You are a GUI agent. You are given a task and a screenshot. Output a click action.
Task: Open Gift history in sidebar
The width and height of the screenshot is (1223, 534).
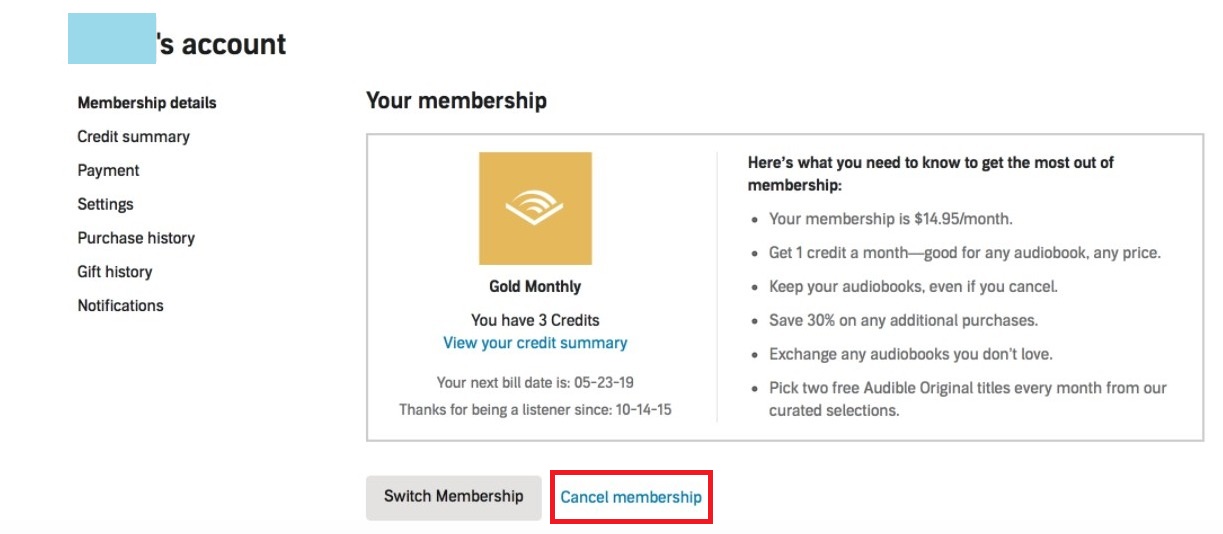coord(115,272)
